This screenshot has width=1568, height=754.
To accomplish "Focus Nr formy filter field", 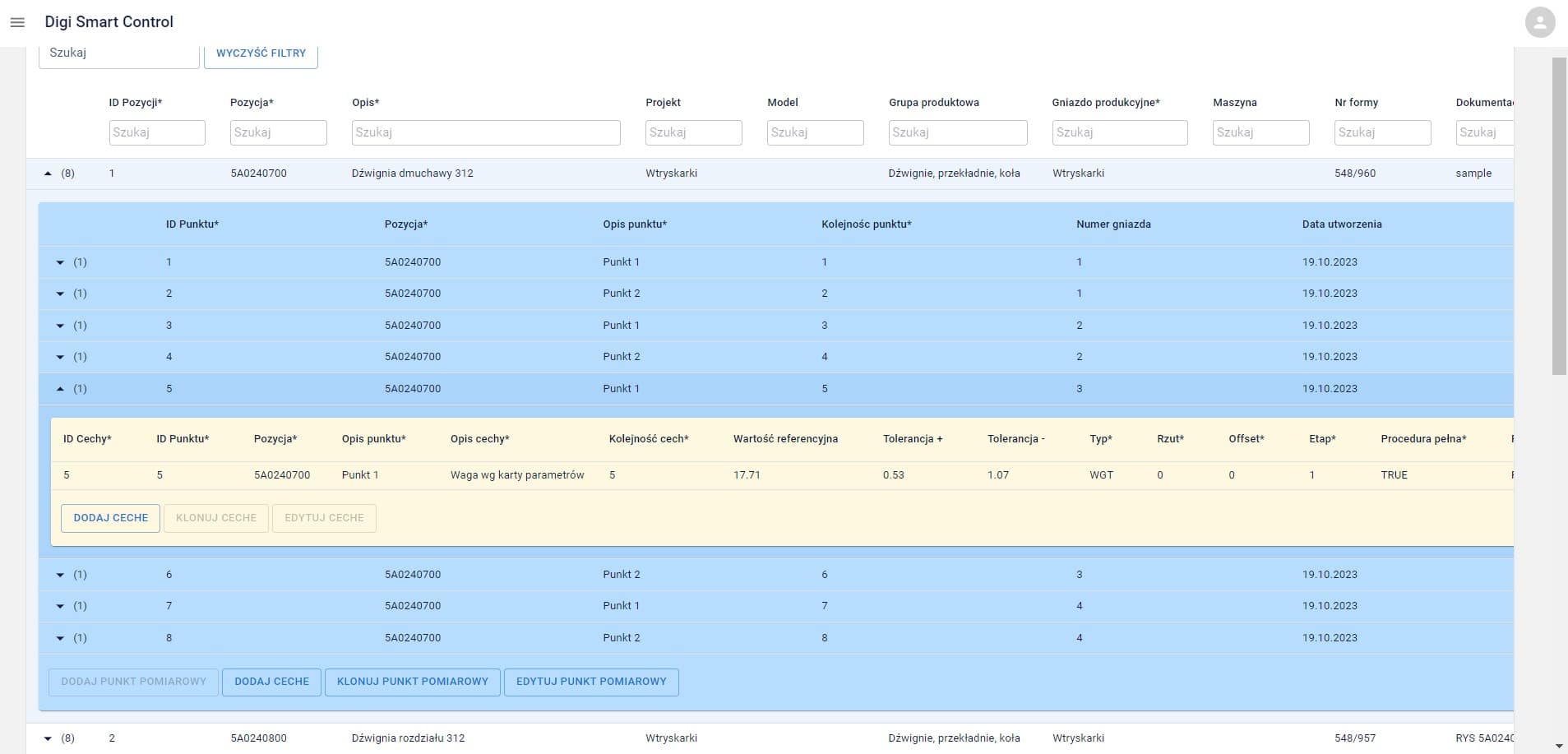I will [1383, 132].
